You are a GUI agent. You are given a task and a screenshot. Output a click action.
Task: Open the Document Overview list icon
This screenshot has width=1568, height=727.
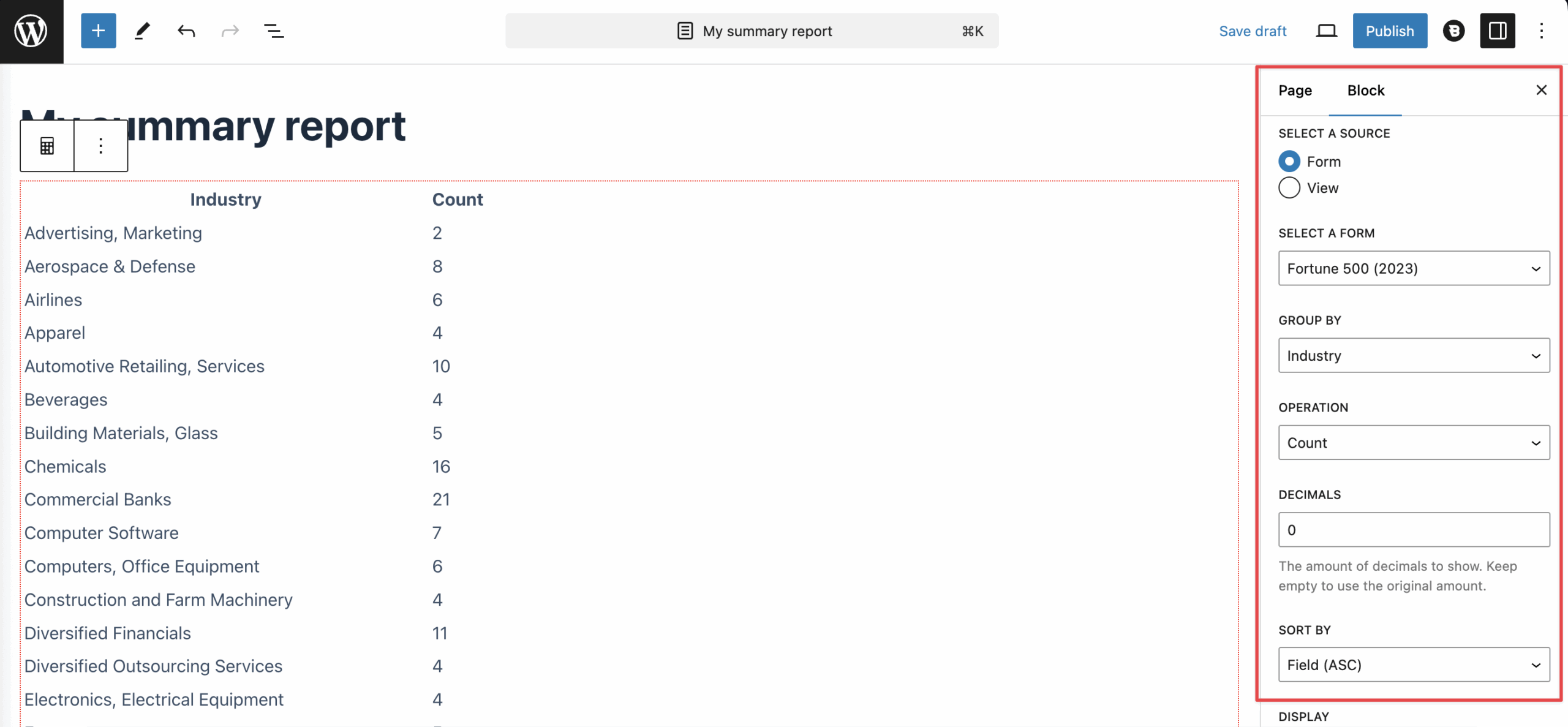[274, 31]
